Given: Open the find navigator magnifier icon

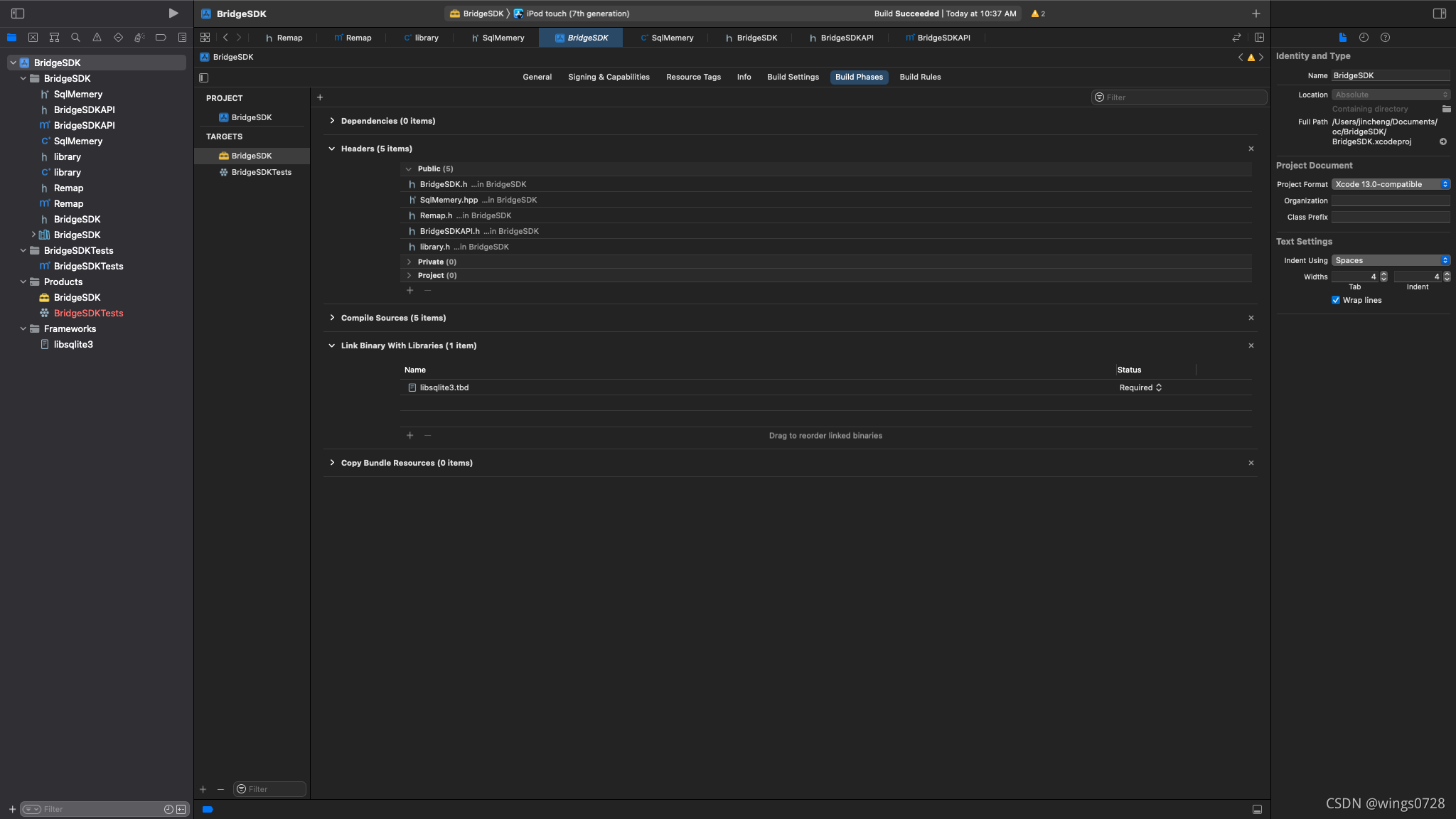Looking at the screenshot, I should point(75,38).
